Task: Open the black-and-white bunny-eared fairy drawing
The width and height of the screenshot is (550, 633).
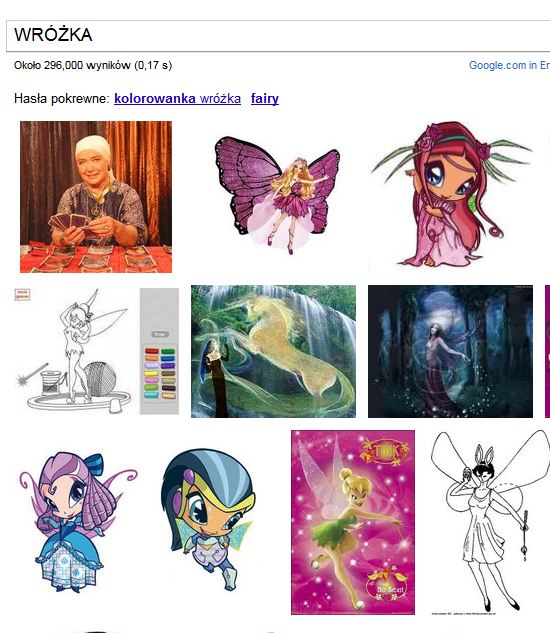Action: (x=490, y=522)
